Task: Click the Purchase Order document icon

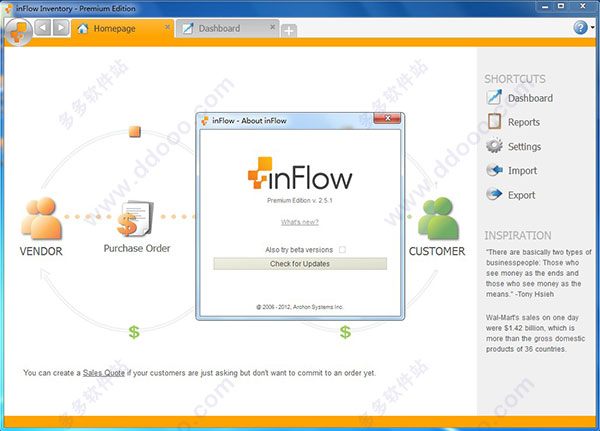Action: 135,219
